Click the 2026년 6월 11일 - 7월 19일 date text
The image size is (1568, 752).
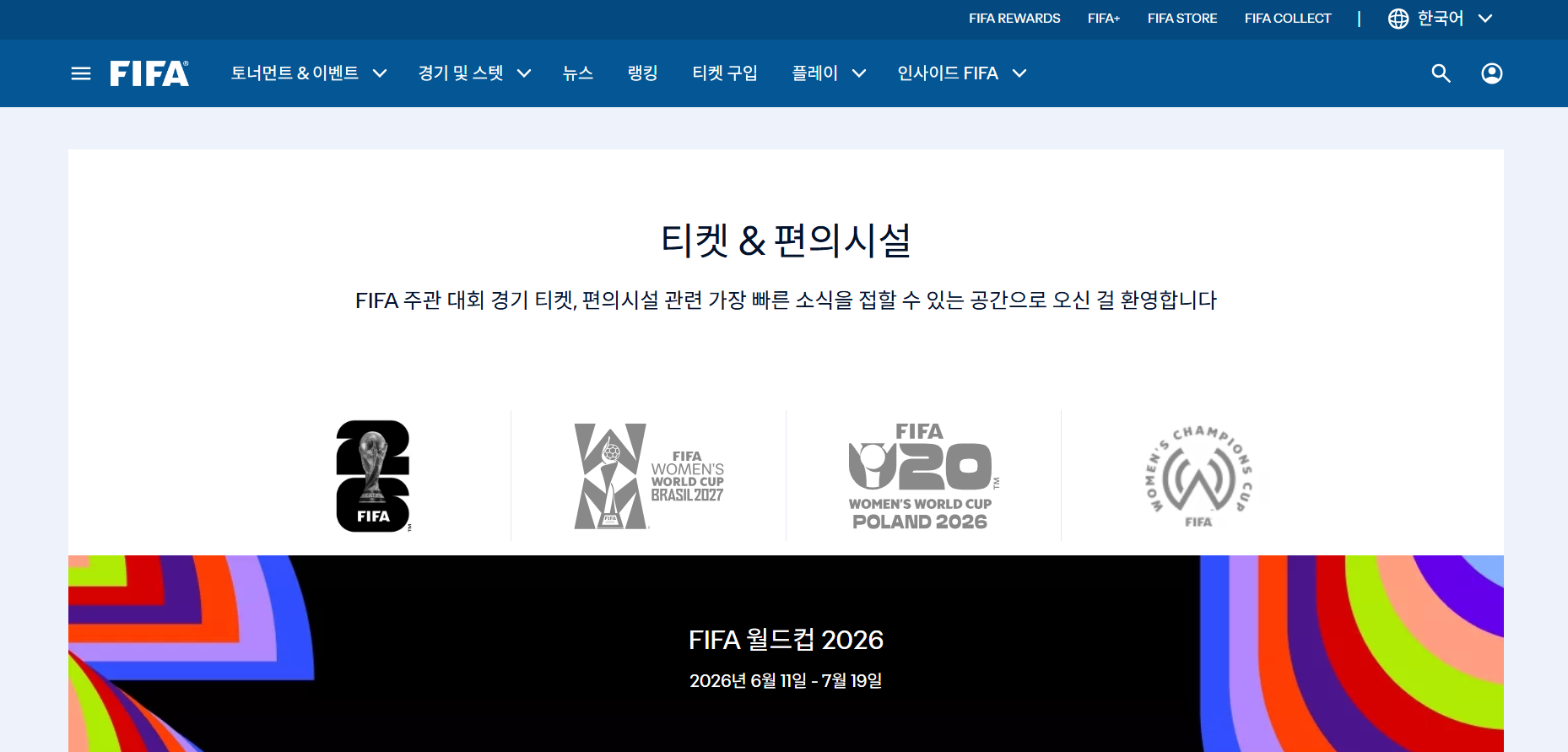pos(786,680)
